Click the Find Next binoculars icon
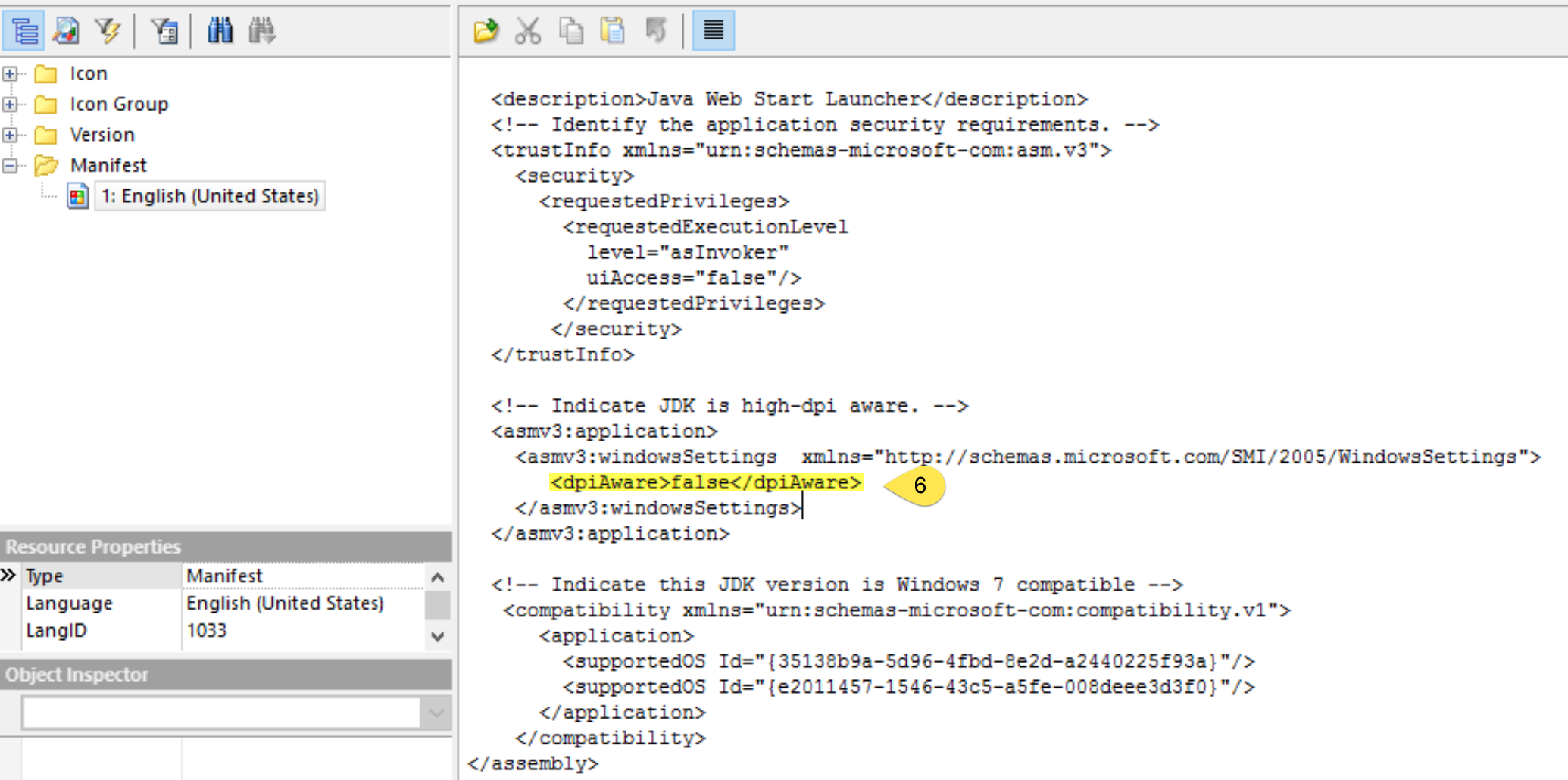The width and height of the screenshot is (1568, 780). [262, 31]
